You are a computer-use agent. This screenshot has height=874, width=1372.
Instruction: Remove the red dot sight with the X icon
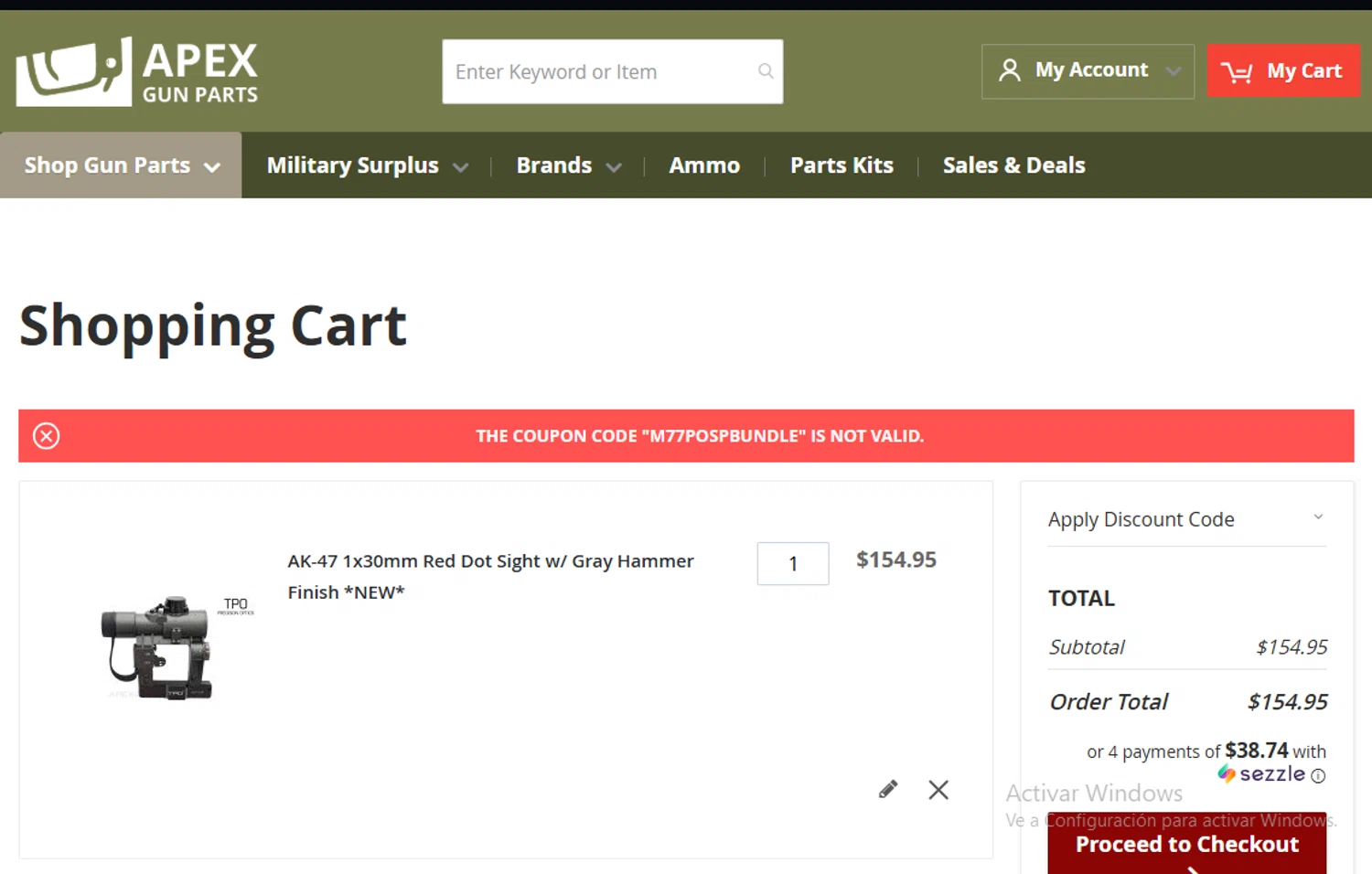tap(938, 790)
